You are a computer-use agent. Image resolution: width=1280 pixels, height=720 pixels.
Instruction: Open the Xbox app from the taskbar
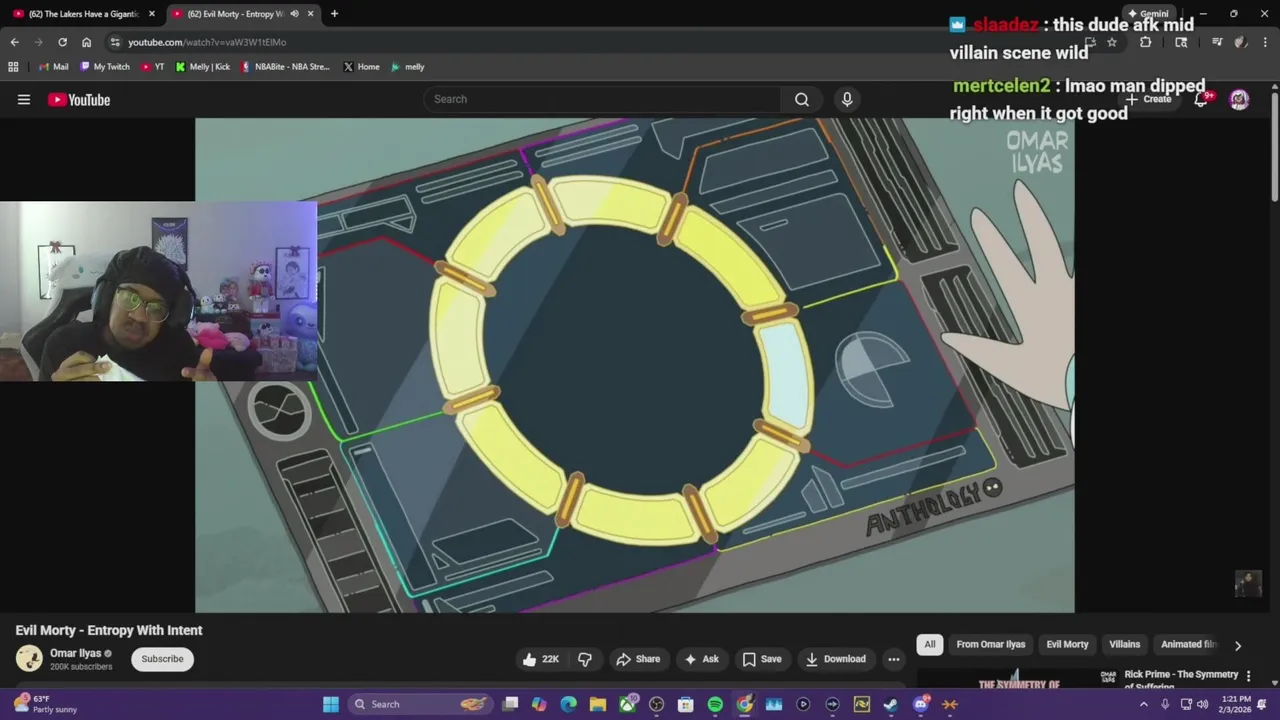click(627, 704)
